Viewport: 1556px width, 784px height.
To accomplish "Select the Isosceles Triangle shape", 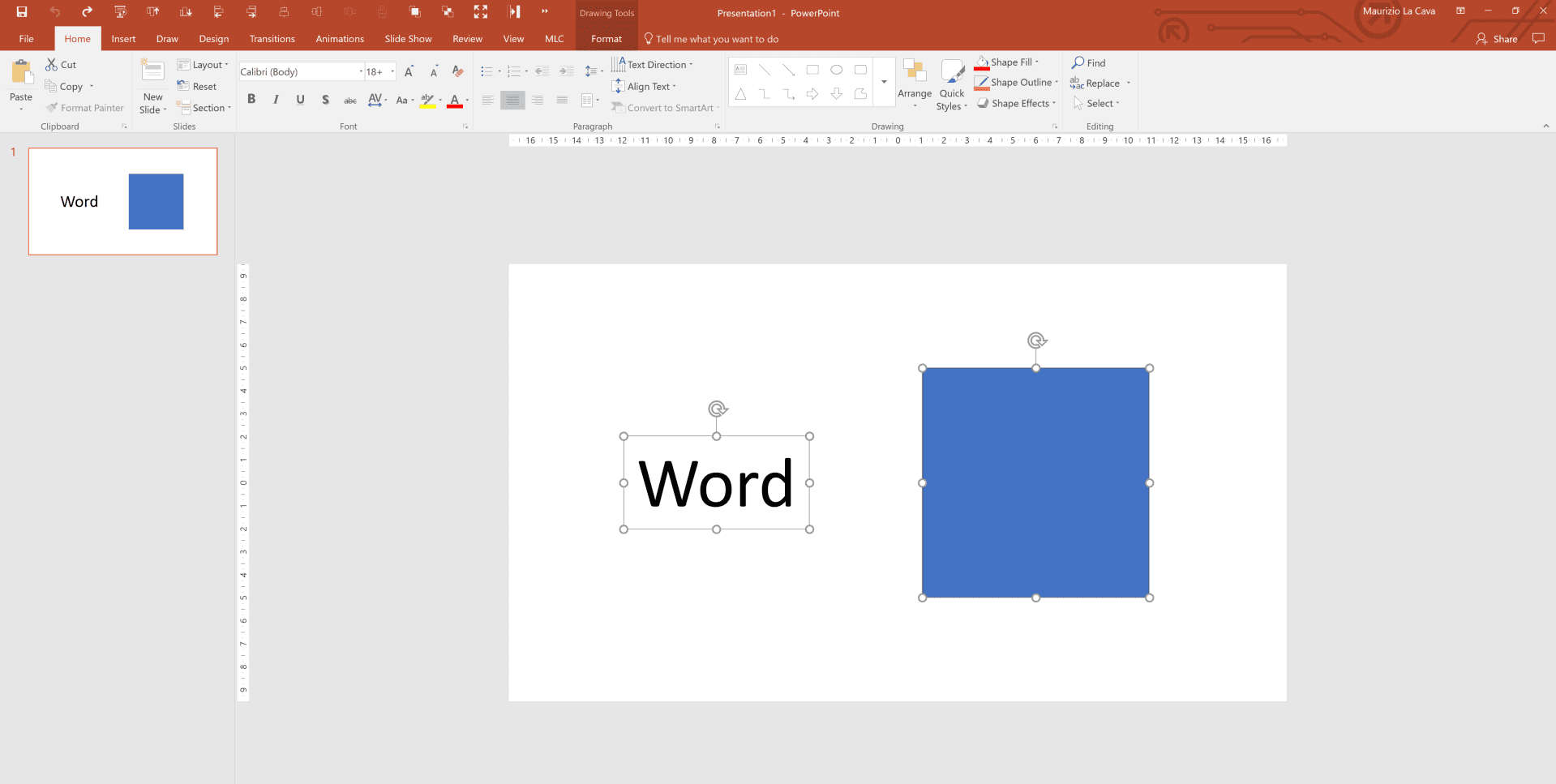I will 739,94.
